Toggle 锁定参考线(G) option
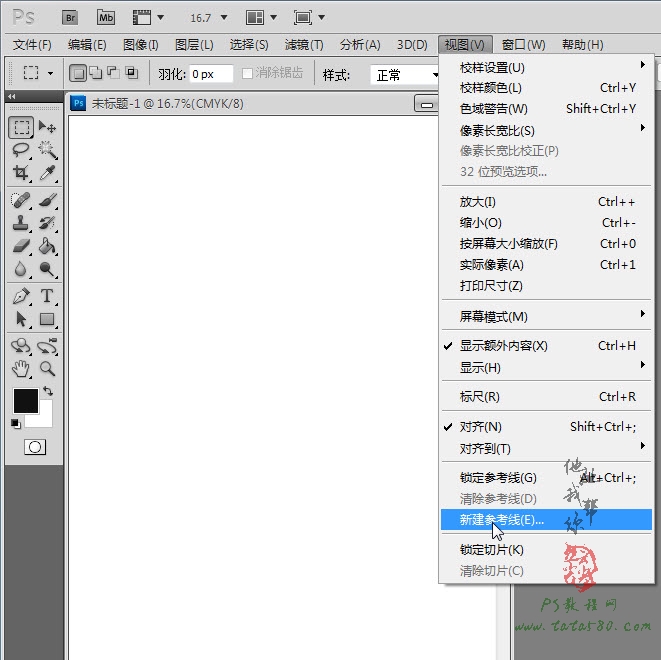Screen dimensions: 661x660 coord(546,478)
